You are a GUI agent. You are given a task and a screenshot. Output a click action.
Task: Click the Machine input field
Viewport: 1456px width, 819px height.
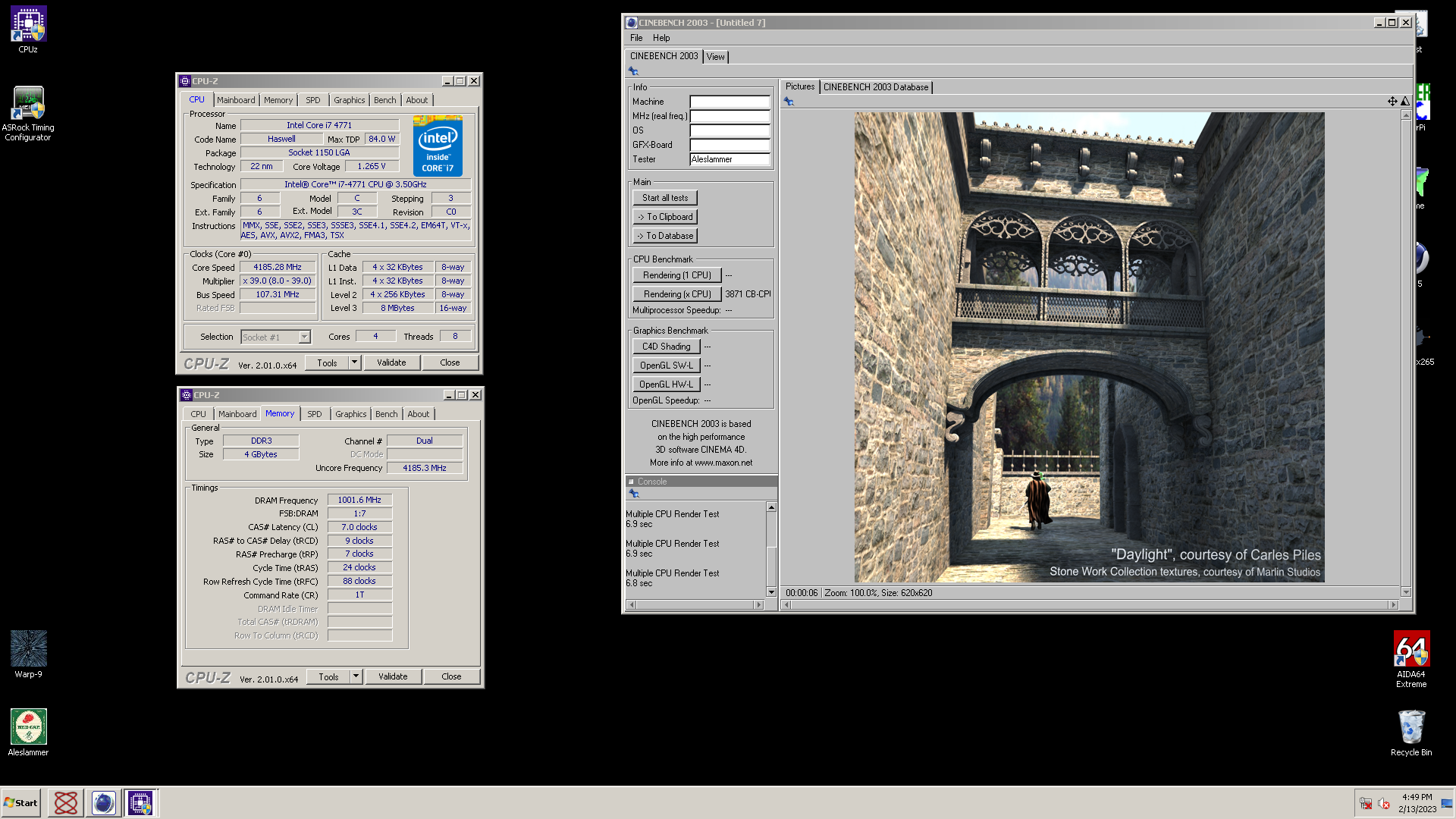(730, 102)
